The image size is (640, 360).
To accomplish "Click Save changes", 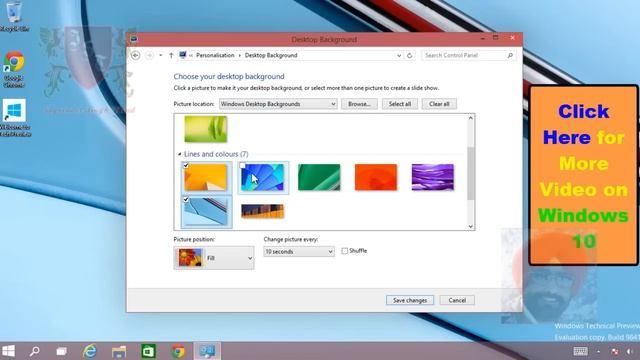I will 410,300.
